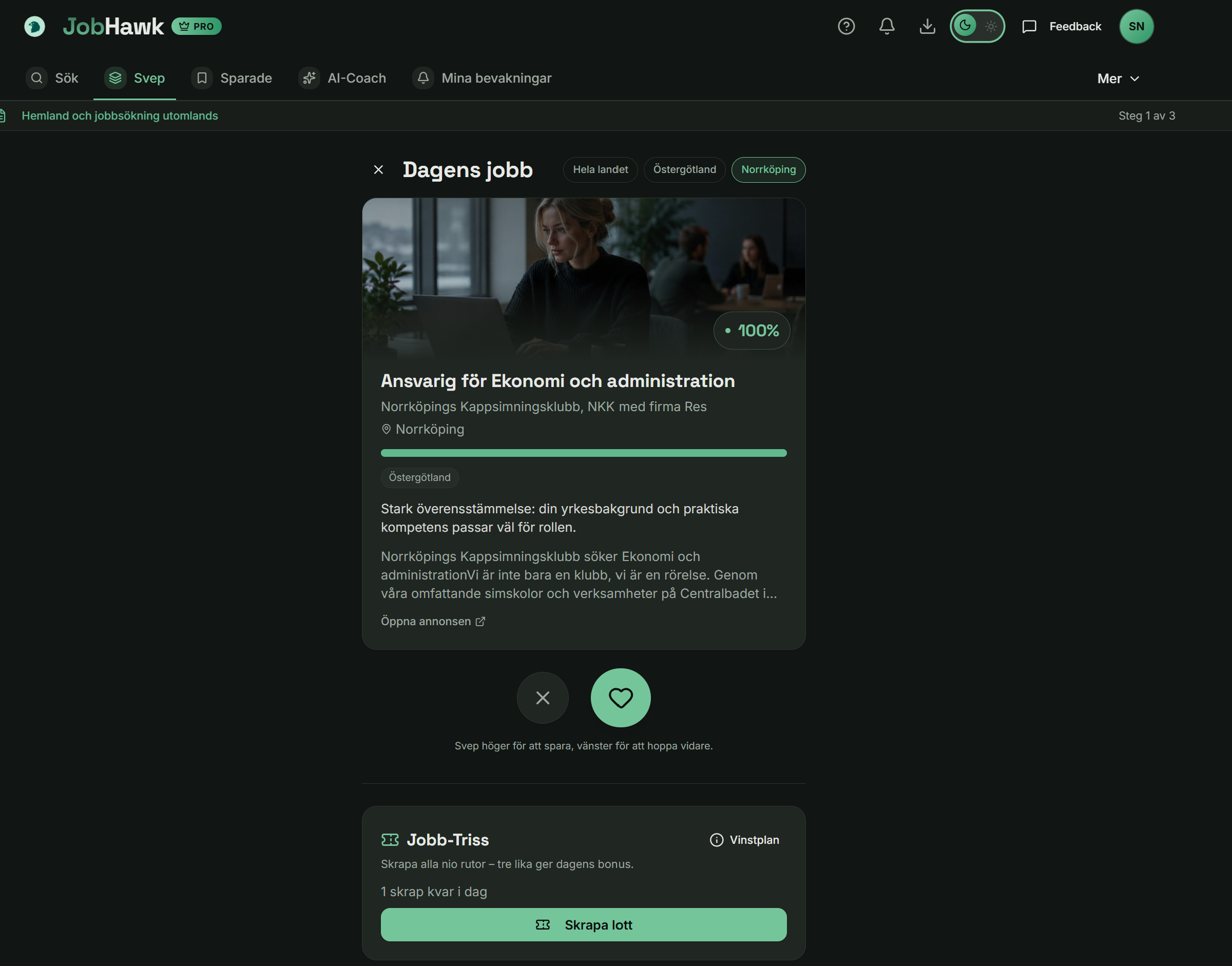Click the document icon beside Hemland banner
This screenshot has height=966, width=1232.
click(2, 116)
